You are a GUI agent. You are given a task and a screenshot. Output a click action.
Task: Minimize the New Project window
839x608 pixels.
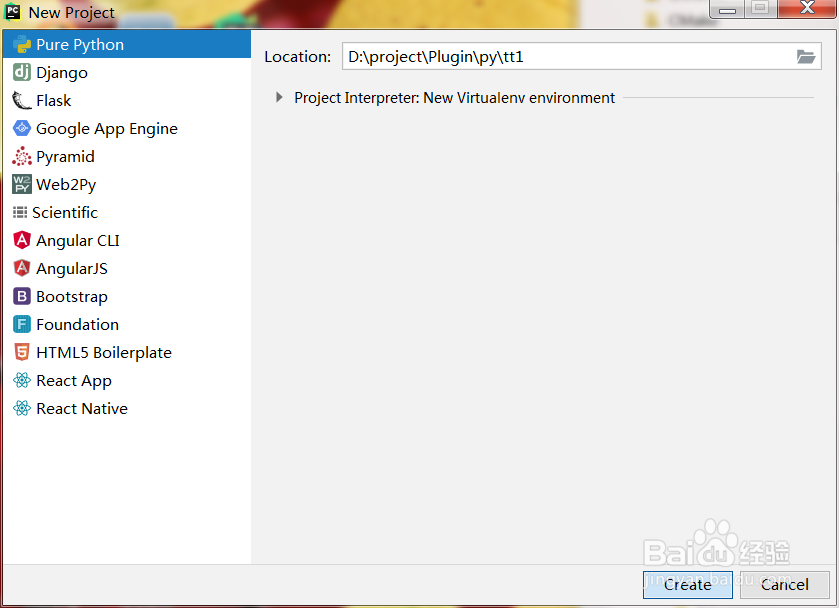(727, 8)
